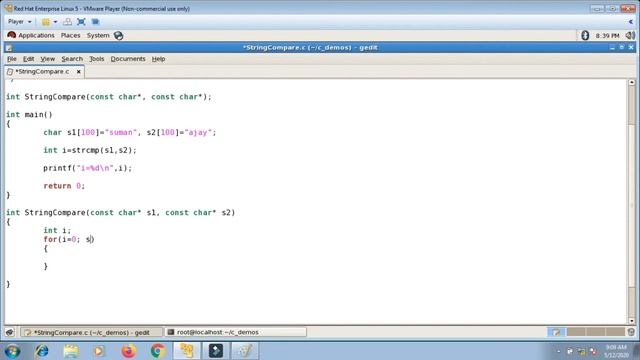Open gedit Tools menu
This screenshot has width=640, height=360.
[97, 59]
